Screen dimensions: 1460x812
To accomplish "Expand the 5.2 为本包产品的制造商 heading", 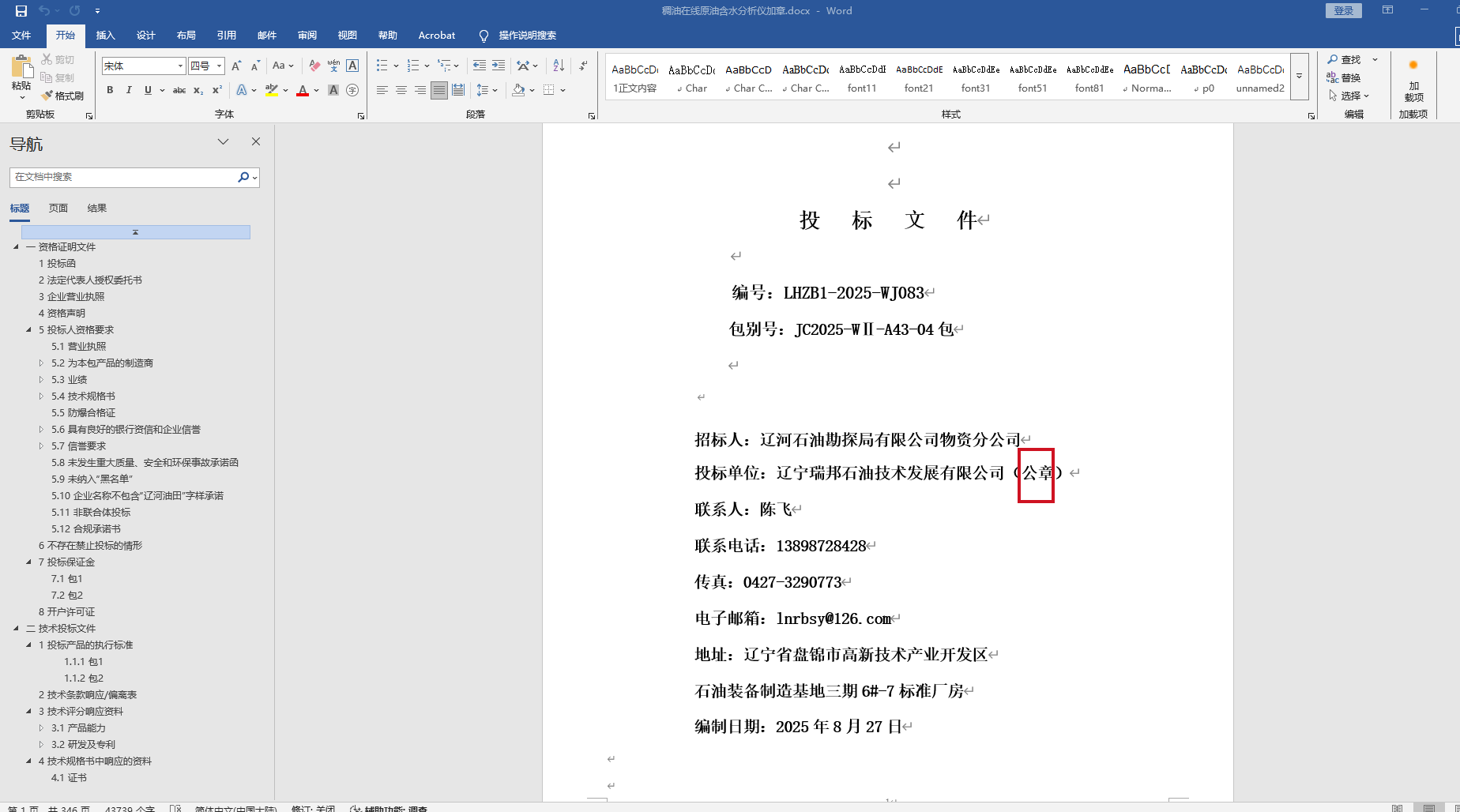I will [x=41, y=363].
